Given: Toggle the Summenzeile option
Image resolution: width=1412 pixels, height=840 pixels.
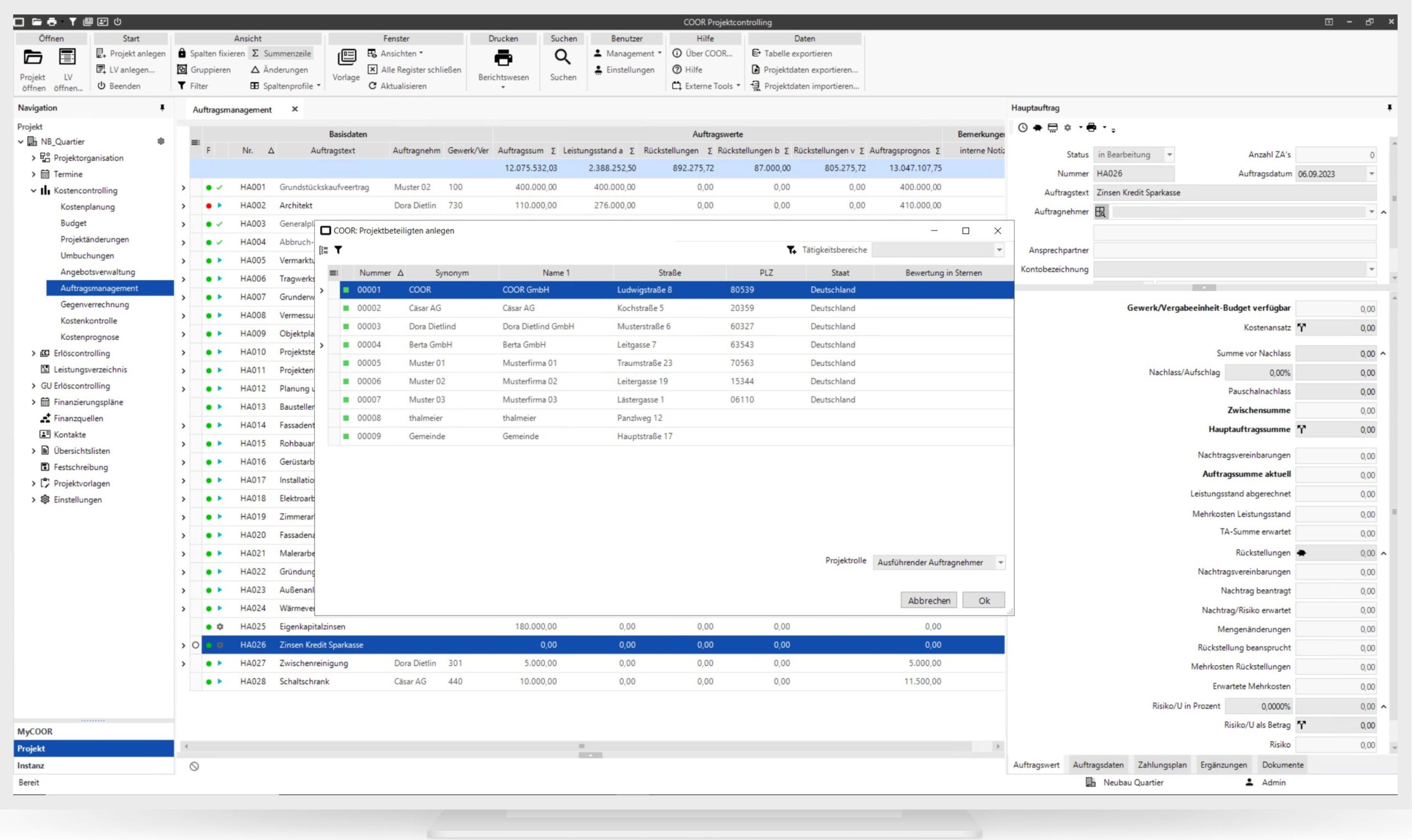Looking at the screenshot, I should (x=281, y=53).
